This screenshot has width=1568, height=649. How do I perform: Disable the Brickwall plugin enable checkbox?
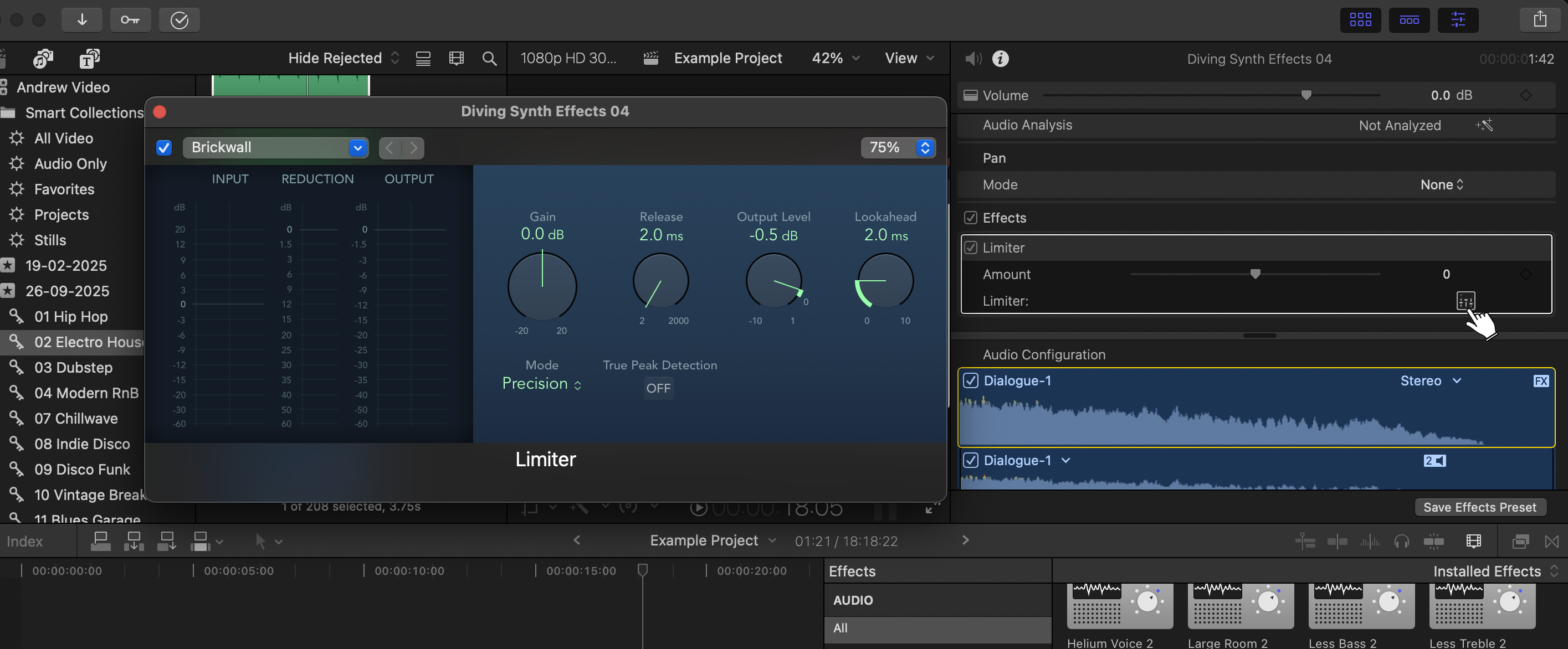click(x=164, y=148)
